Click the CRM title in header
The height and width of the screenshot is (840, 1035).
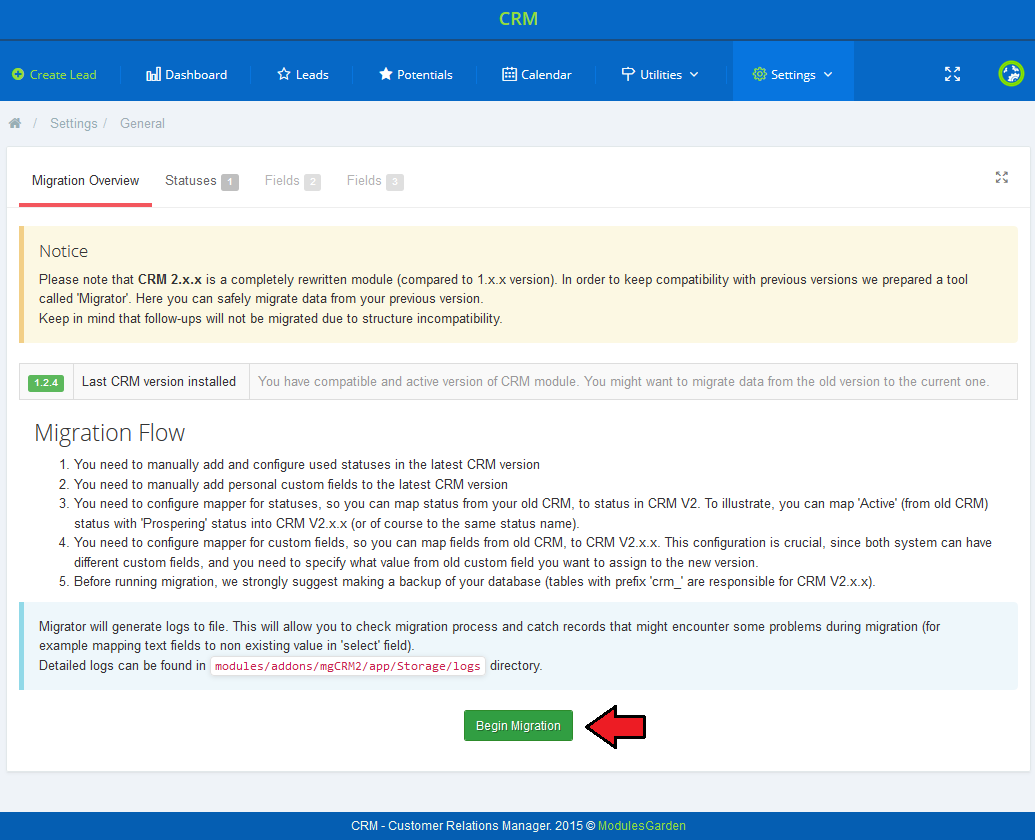[518, 18]
